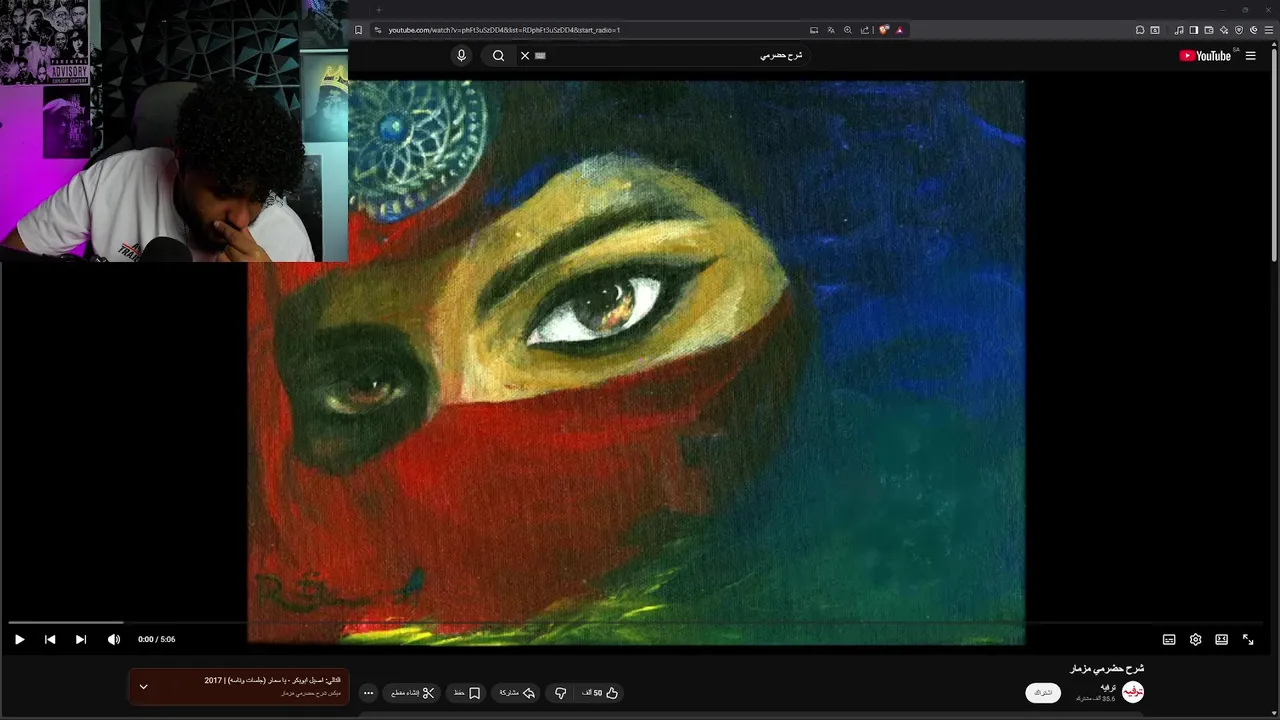
Task: Open Leo AI sparkle icon
Action: pyautogui.click(x=1224, y=30)
